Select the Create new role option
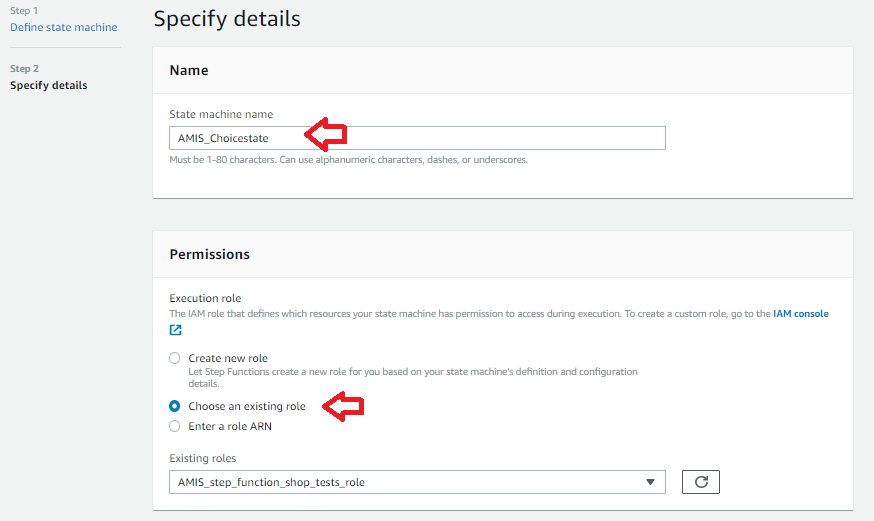The width and height of the screenshot is (874, 521). [x=175, y=358]
